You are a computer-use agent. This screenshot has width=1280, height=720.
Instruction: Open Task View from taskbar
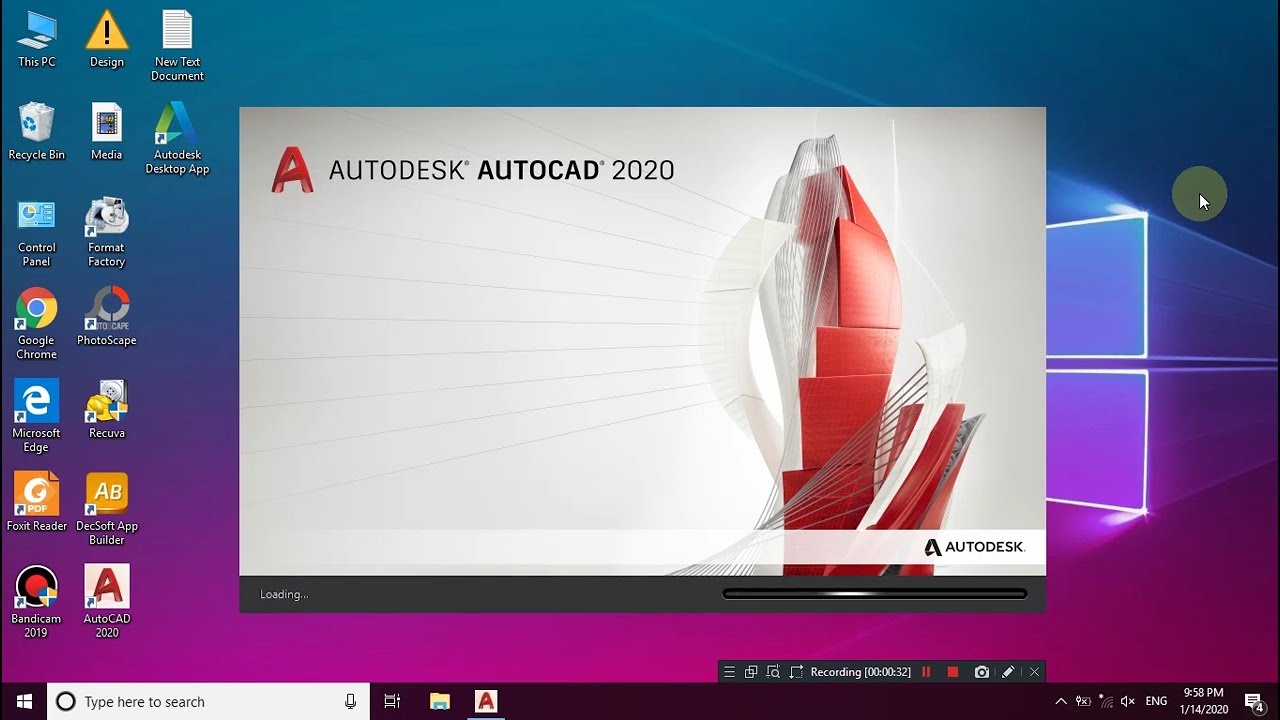392,701
